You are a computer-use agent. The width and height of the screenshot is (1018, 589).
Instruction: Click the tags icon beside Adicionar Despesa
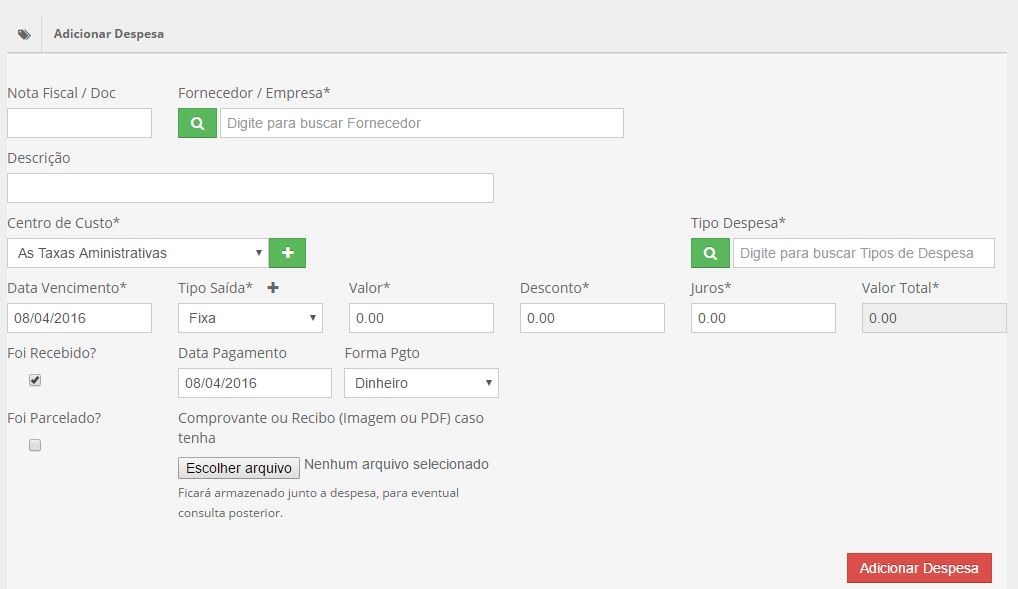pos(24,34)
